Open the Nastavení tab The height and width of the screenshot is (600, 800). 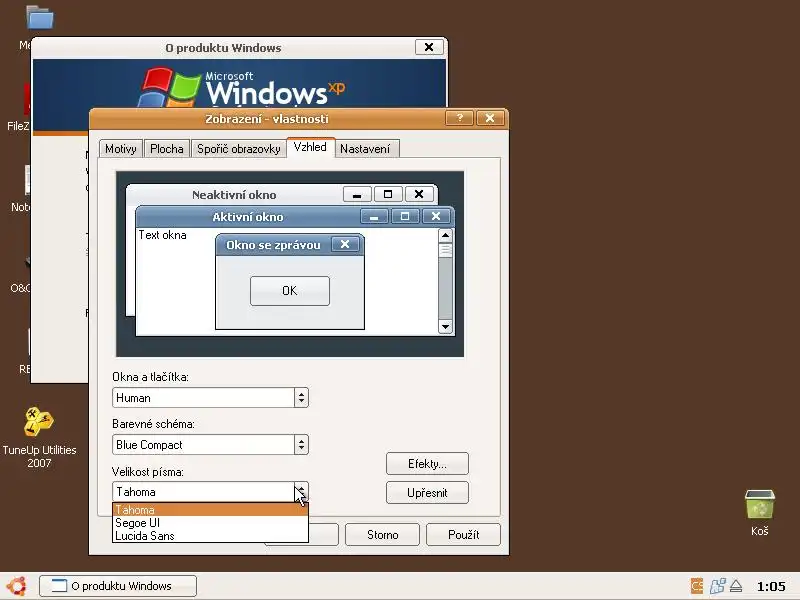[365, 149]
